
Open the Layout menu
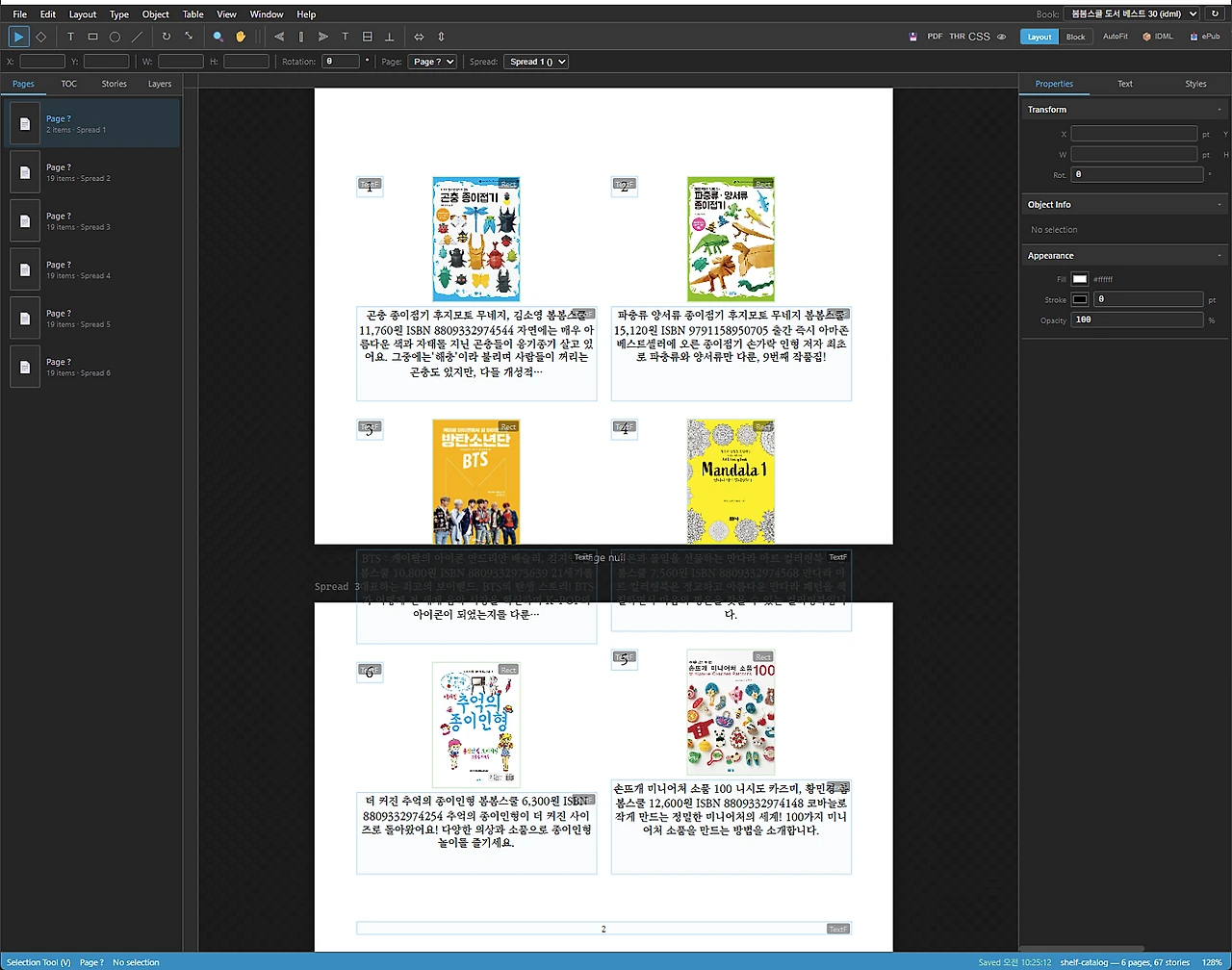pyautogui.click(x=83, y=14)
